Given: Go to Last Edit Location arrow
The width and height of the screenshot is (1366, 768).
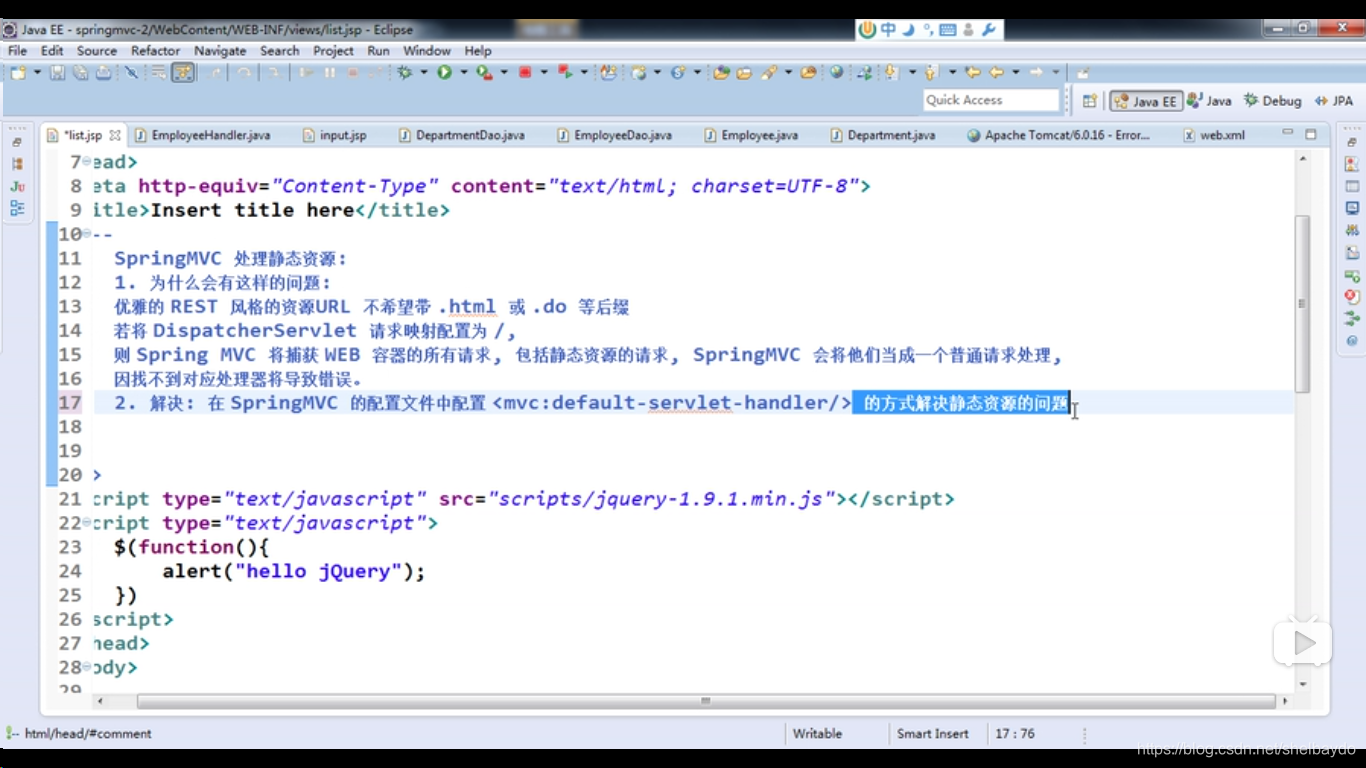Looking at the screenshot, I should click(972, 72).
